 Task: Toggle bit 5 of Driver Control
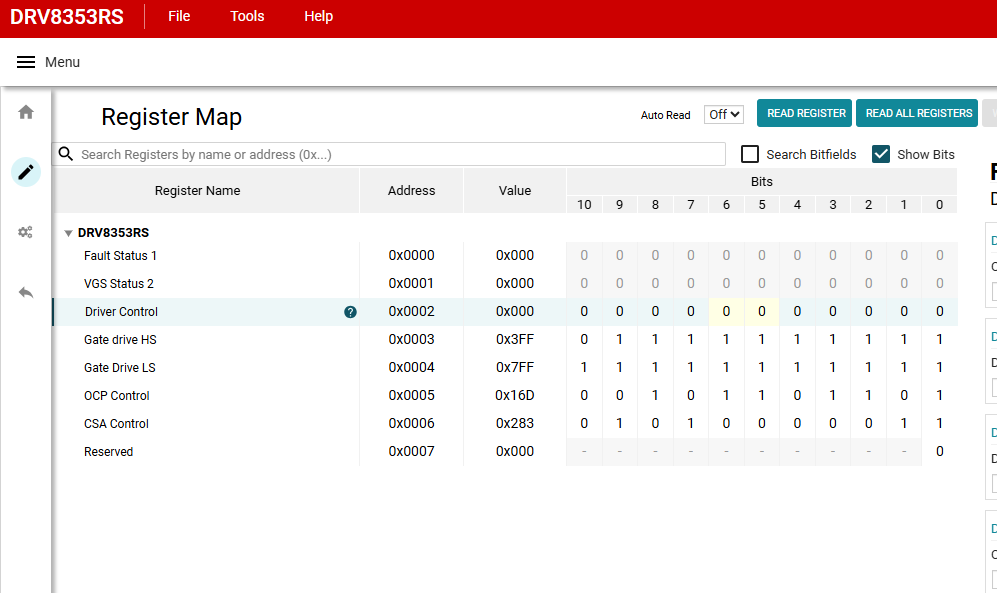762,311
